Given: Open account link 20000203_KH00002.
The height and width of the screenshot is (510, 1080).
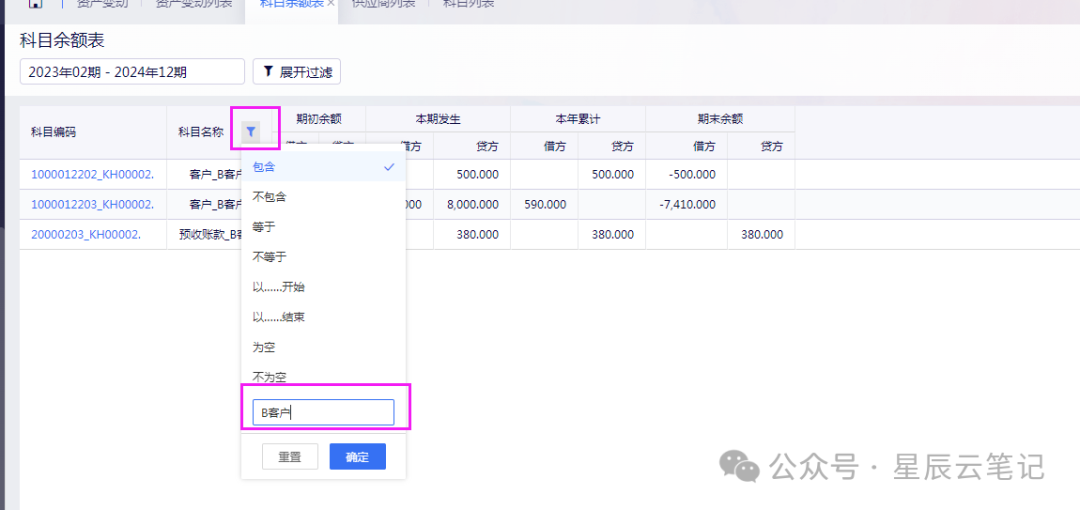Looking at the screenshot, I should click(x=86, y=234).
